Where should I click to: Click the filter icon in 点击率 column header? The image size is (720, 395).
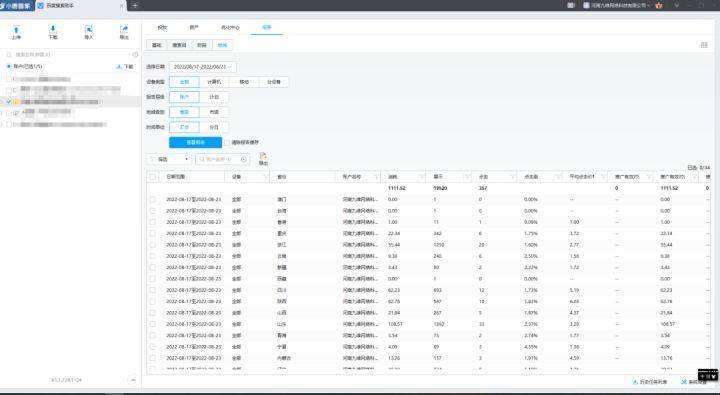[558, 177]
